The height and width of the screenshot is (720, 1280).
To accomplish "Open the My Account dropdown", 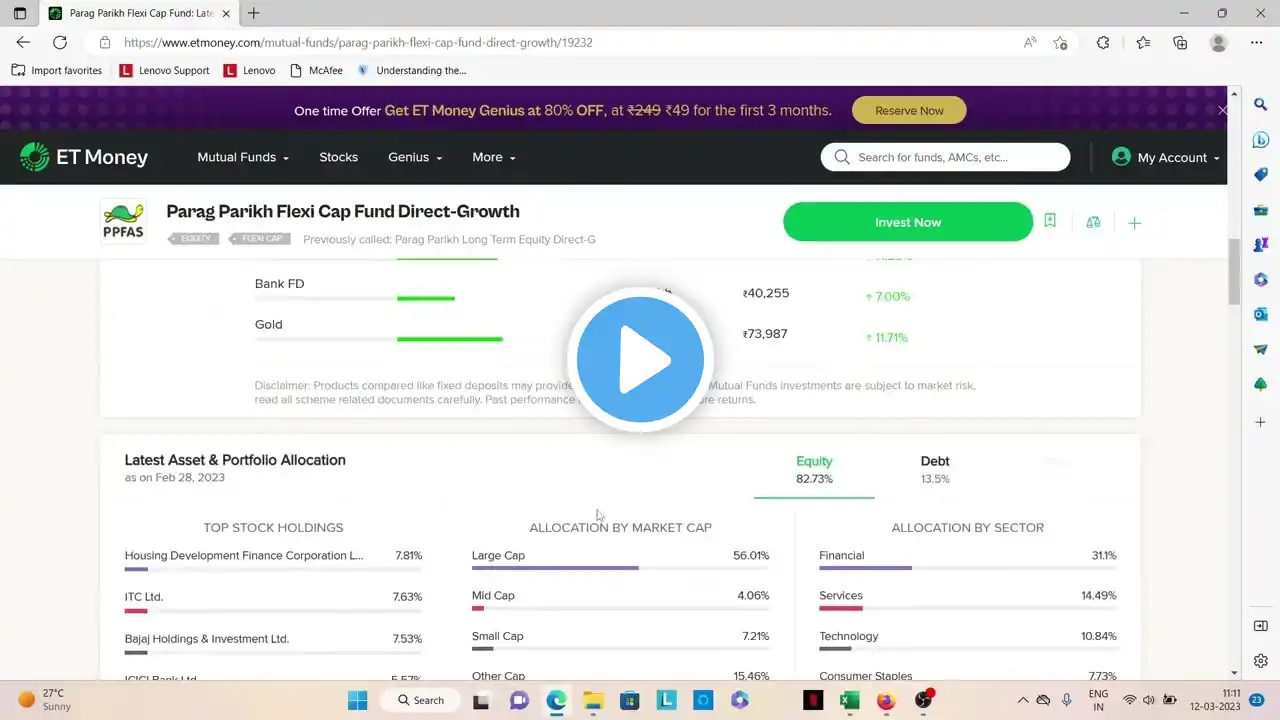I will (1166, 157).
